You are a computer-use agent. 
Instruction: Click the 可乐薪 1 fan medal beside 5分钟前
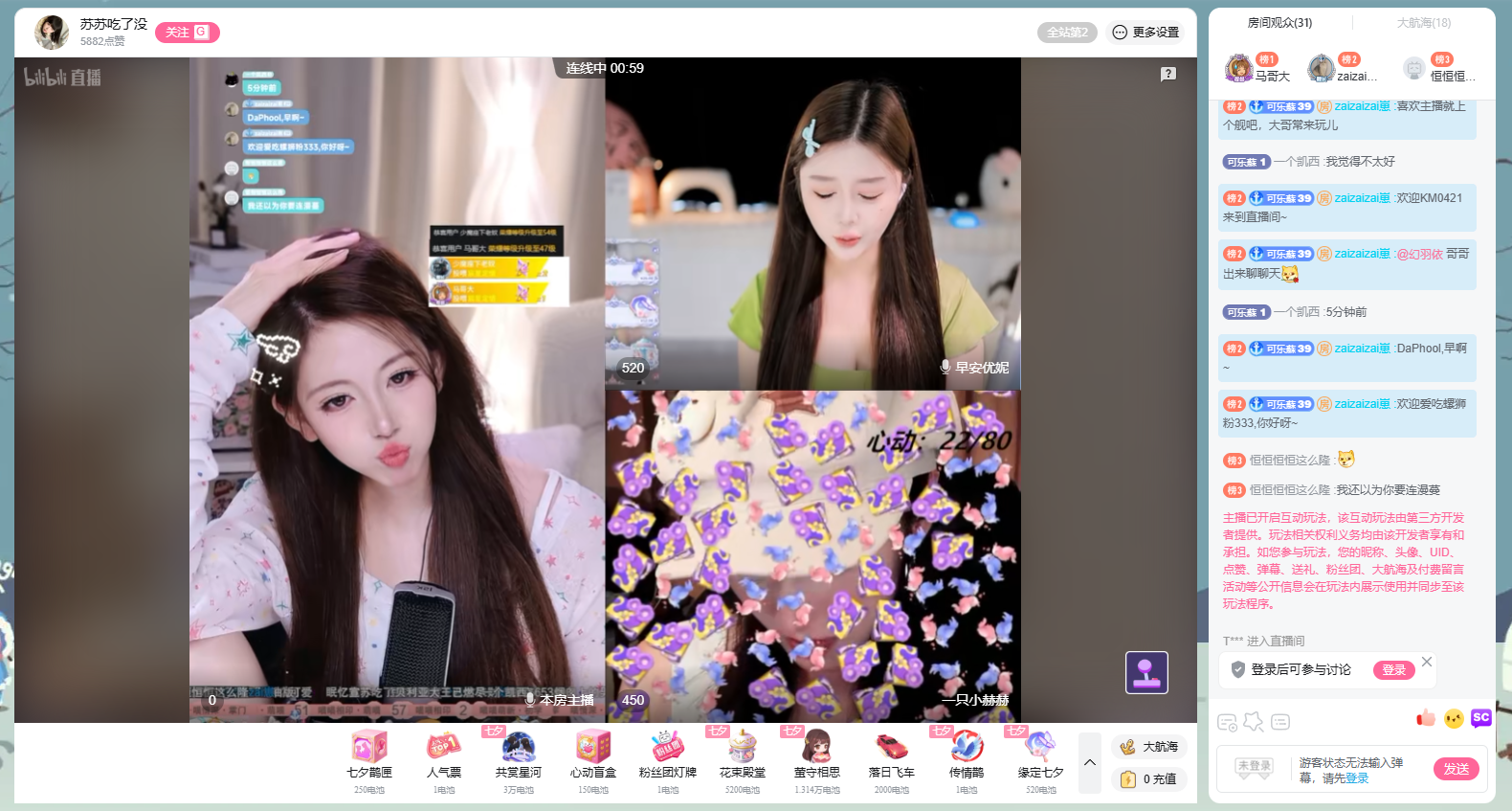coord(1246,312)
